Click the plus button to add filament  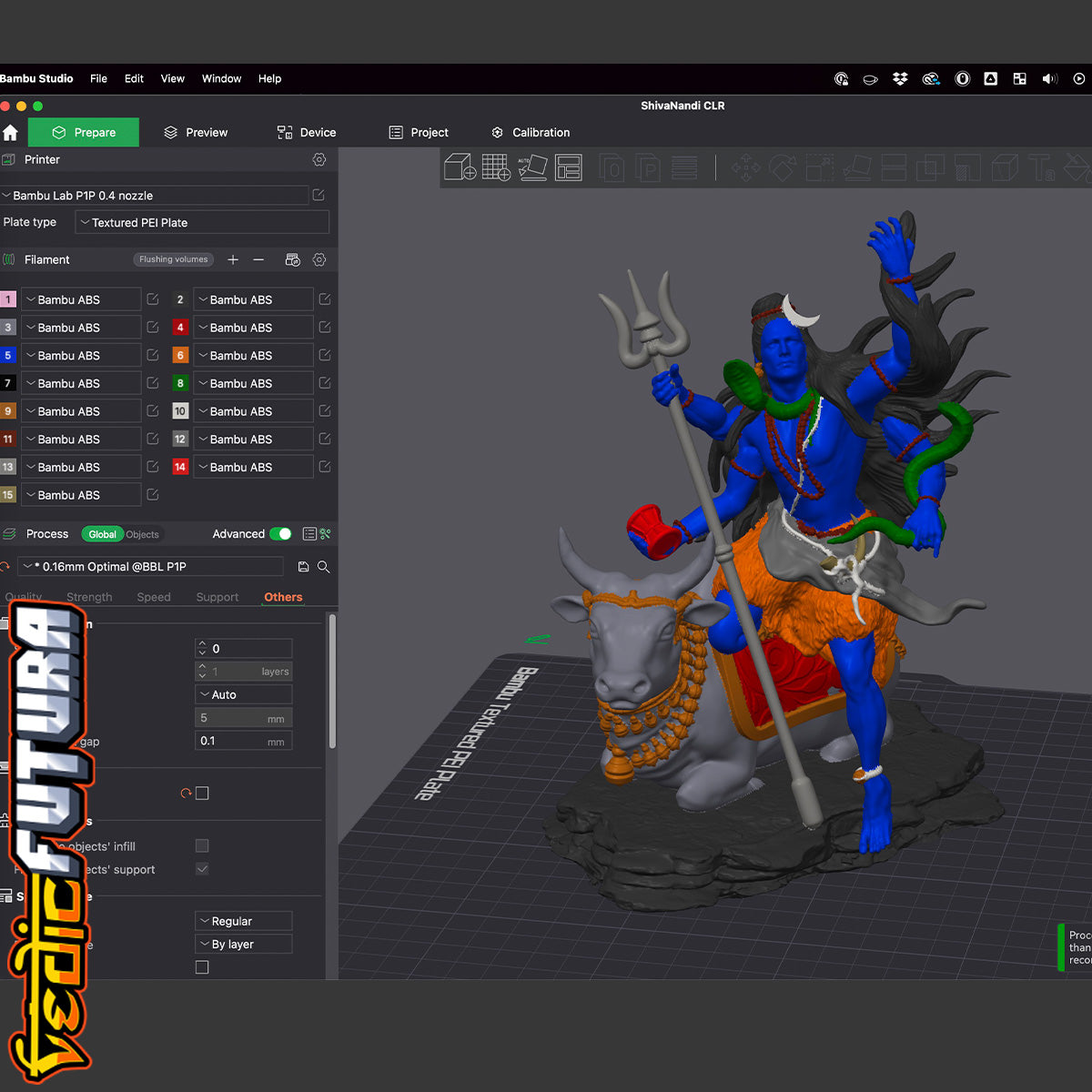[233, 260]
